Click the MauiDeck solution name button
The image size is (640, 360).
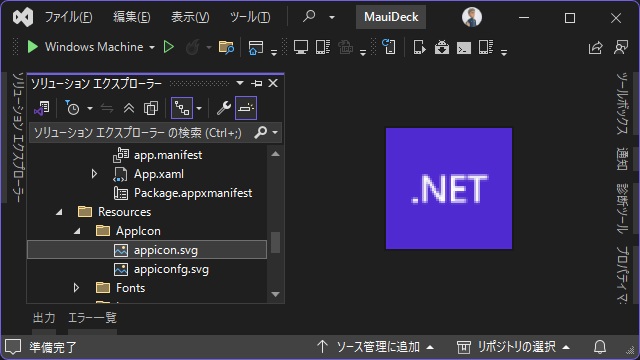click(x=391, y=17)
